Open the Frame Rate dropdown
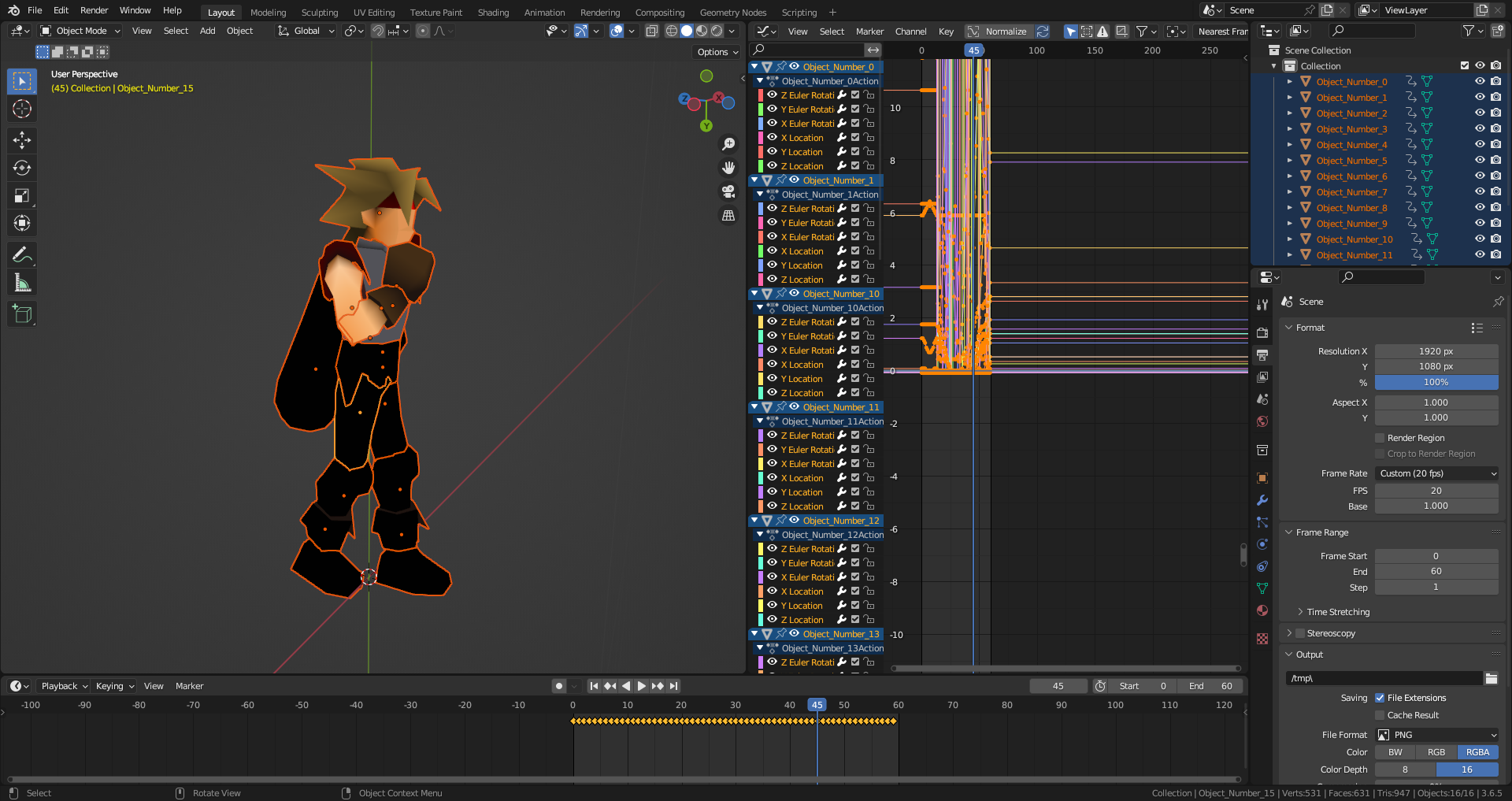Viewport: 1512px width, 801px height. click(x=1436, y=473)
